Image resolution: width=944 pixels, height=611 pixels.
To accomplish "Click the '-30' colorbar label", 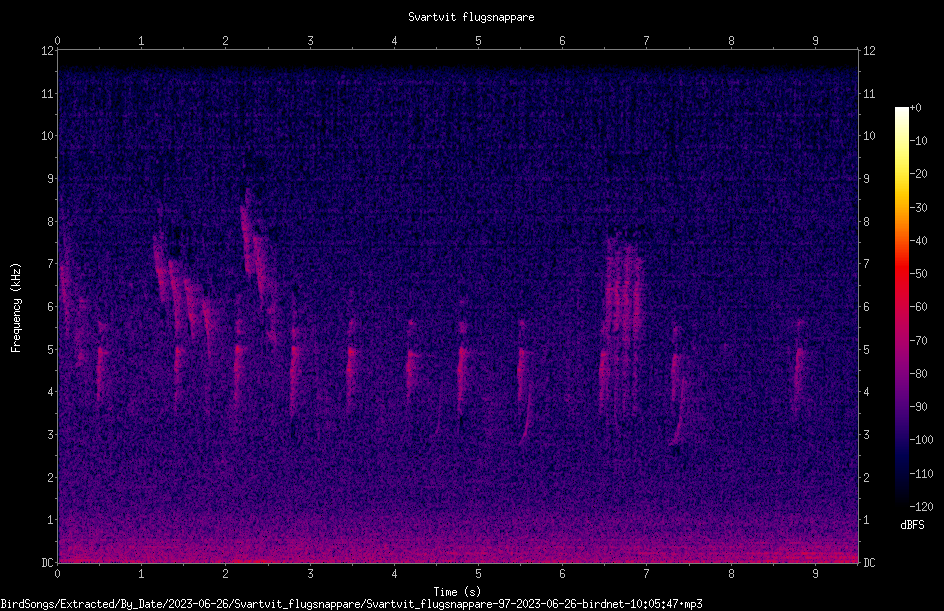I will click(x=918, y=208).
